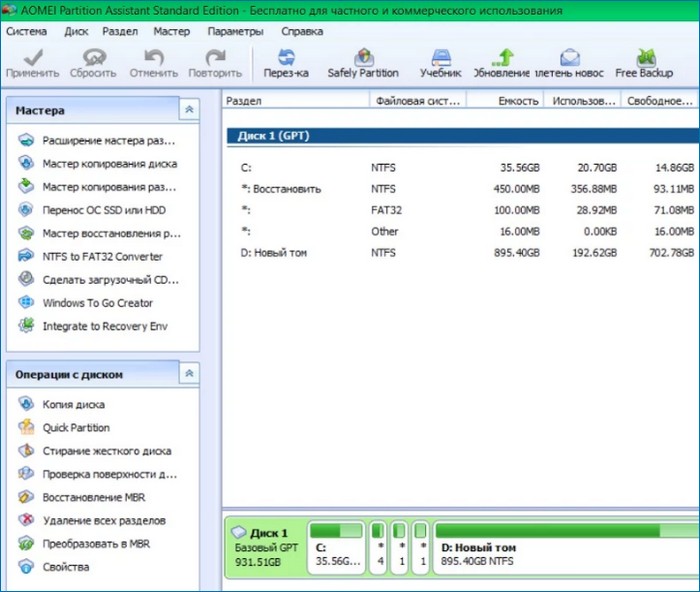Select Восстановление MBR operation
The image size is (700, 592).
click(x=94, y=497)
